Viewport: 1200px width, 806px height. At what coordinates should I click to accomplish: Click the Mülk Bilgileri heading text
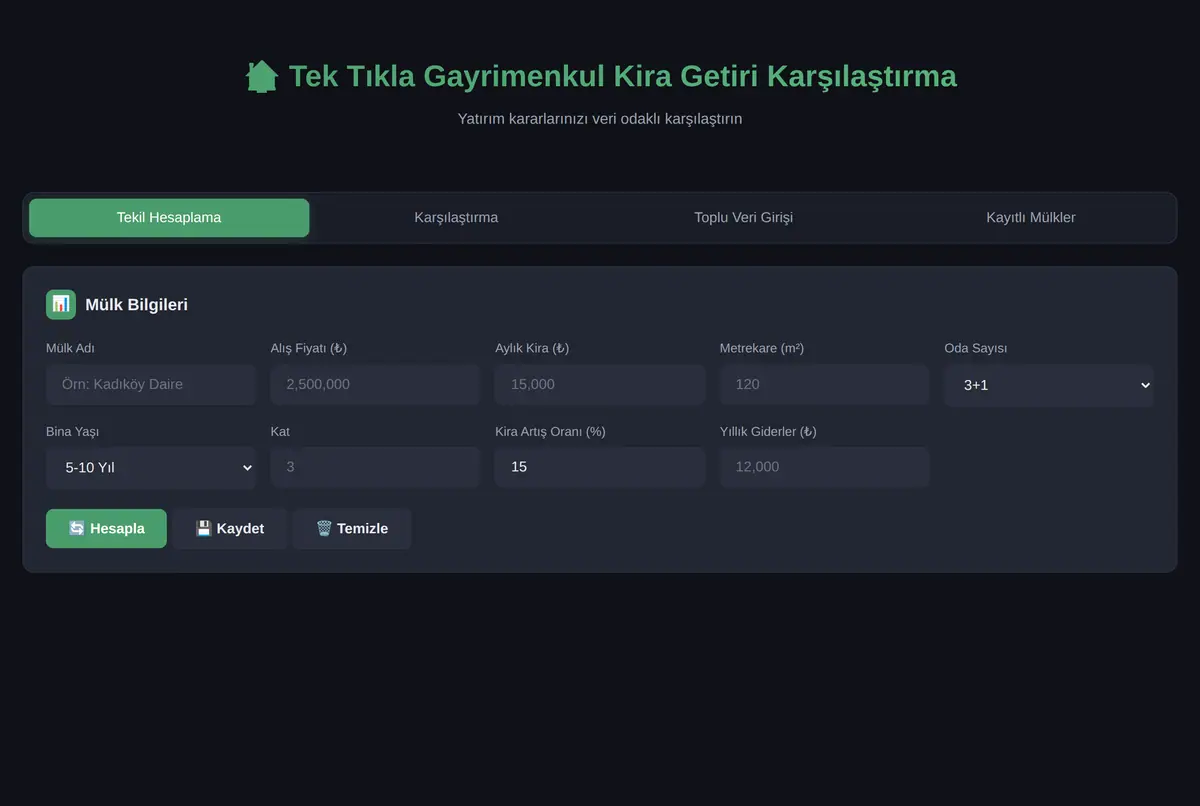point(137,305)
